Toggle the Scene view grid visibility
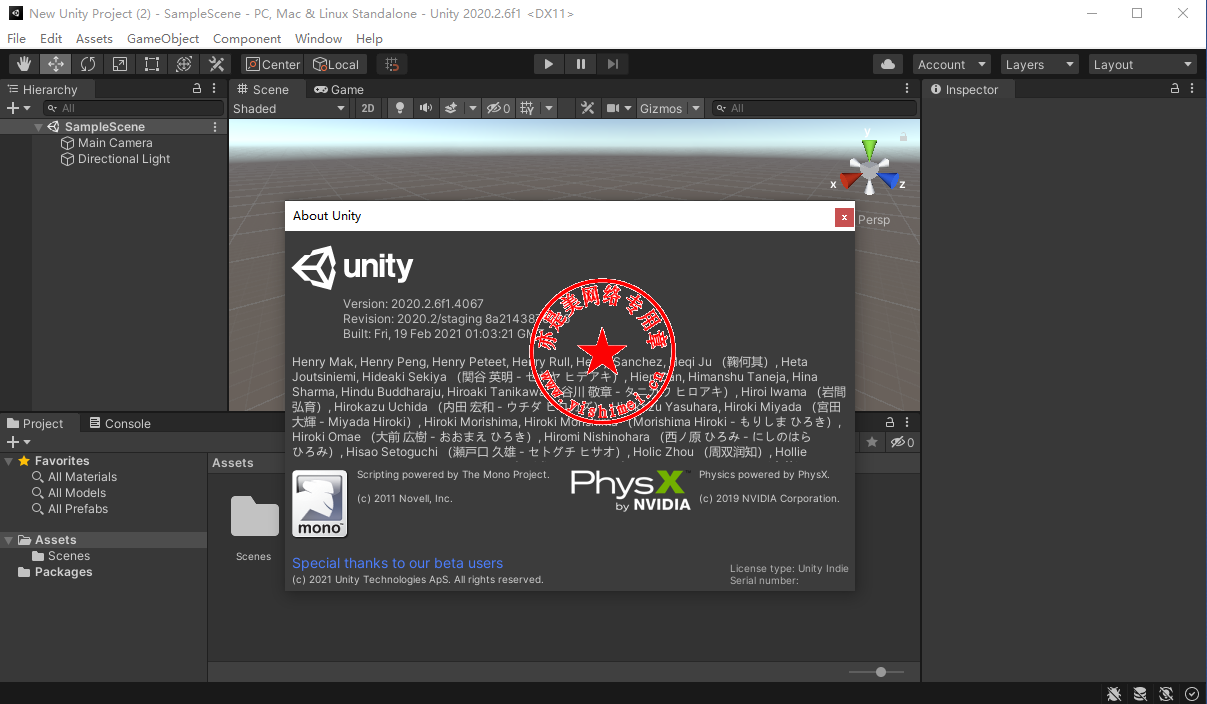Image resolution: width=1207 pixels, height=704 pixels. pos(527,108)
